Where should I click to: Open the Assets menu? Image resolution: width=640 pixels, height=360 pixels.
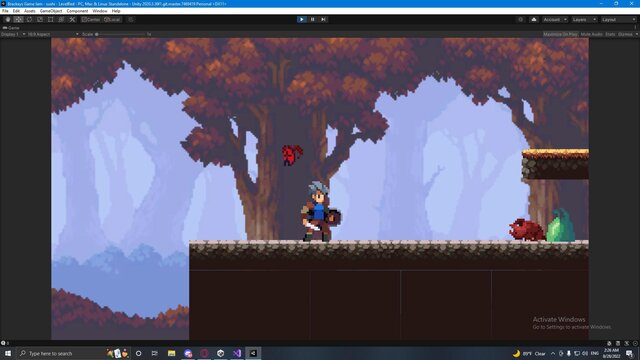click(x=30, y=11)
